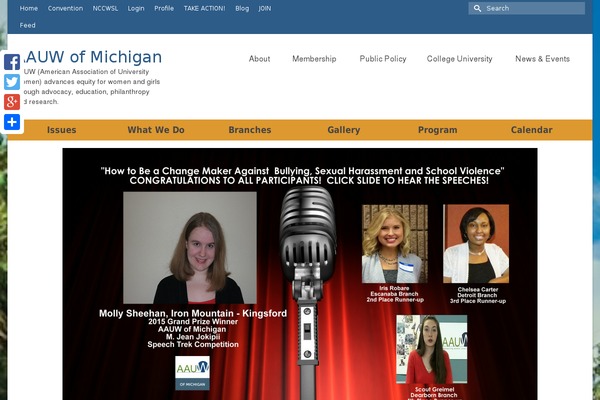Click the JOIN link
Viewport: 600px width, 400px height.
point(264,8)
